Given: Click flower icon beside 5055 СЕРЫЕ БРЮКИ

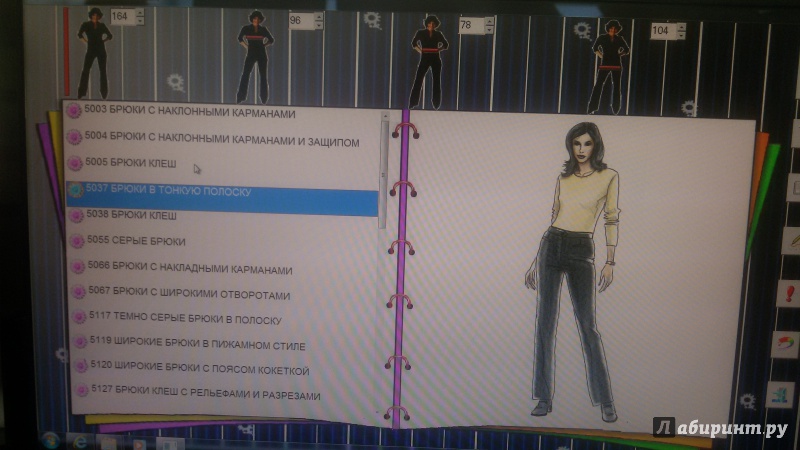Looking at the screenshot, I should pyautogui.click(x=77, y=241).
